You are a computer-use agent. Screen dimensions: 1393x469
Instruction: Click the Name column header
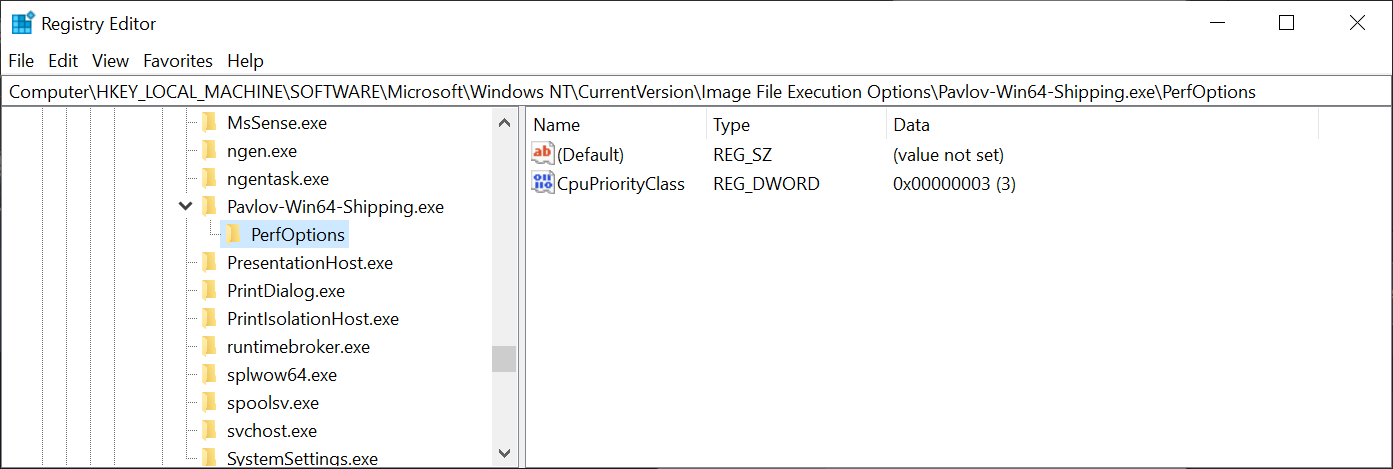point(557,125)
